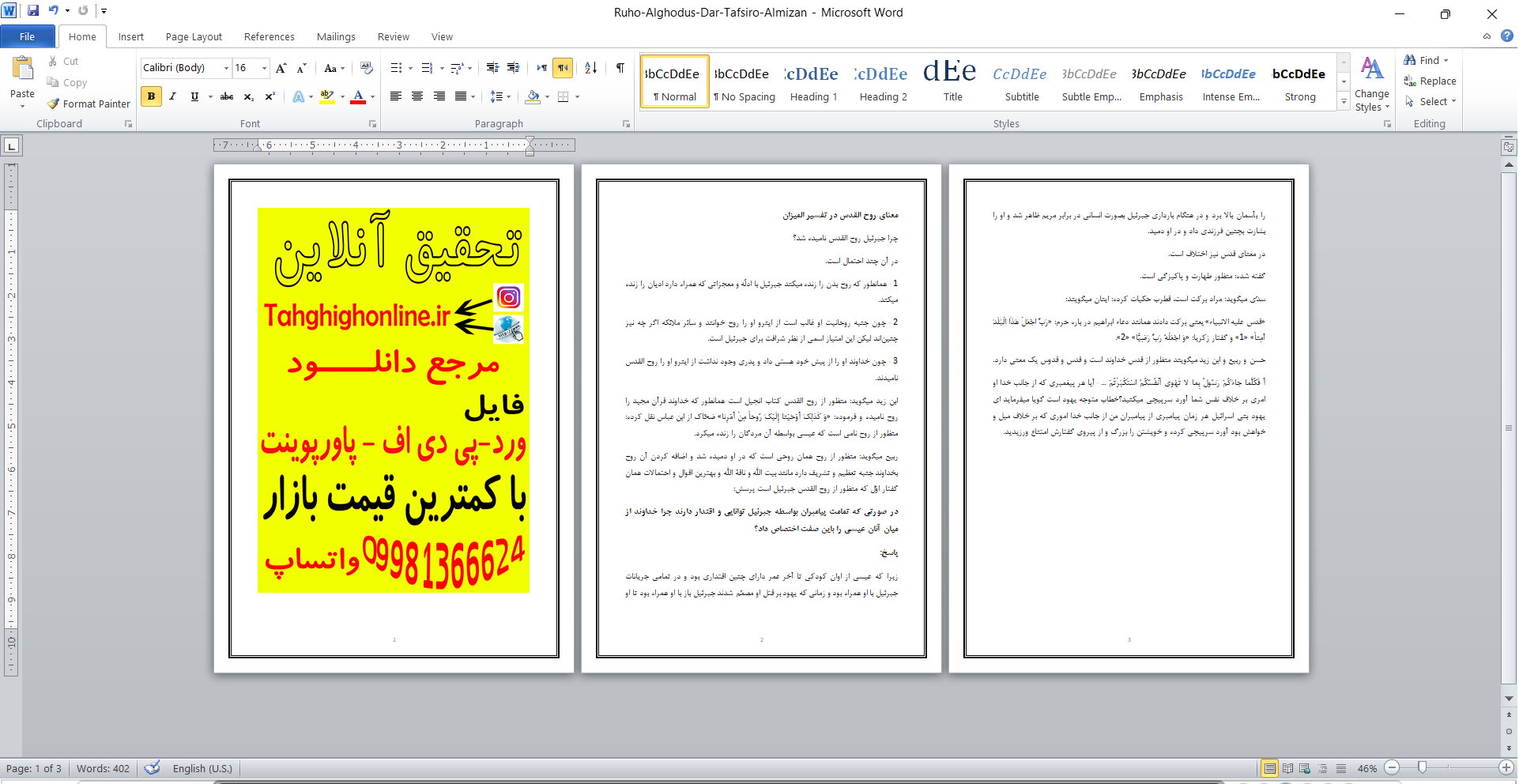Switch to References tab
Screen dimensions: 1519x784
[x=269, y=36]
